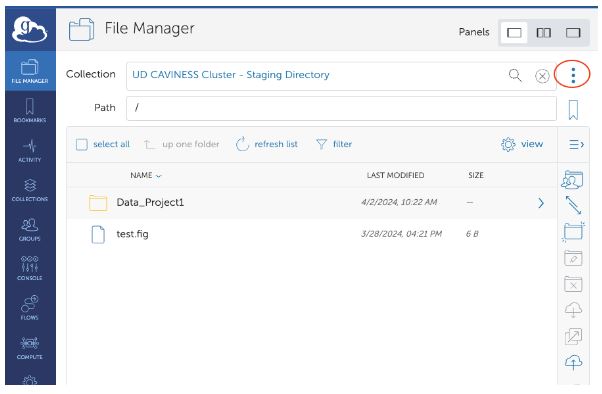Bookmark the current path

(573, 110)
